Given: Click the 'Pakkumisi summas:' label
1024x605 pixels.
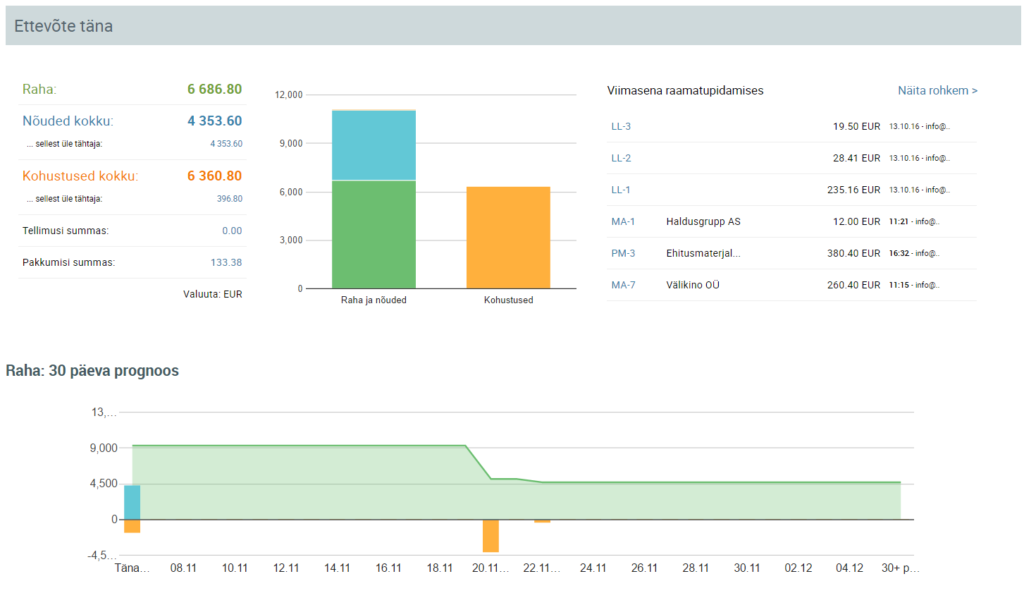Looking at the screenshot, I should tap(69, 263).
